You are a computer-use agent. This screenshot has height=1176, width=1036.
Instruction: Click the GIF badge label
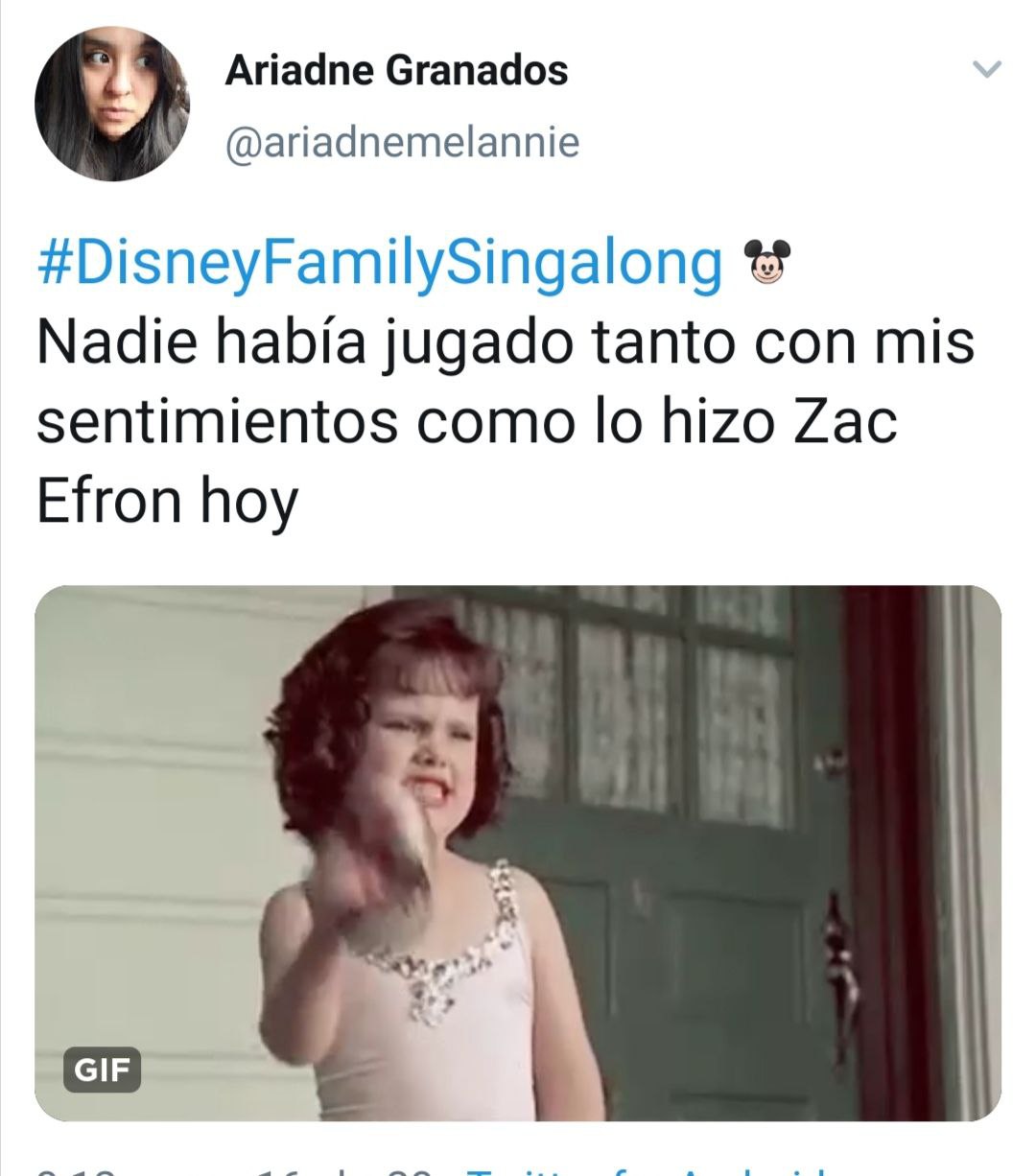click(x=102, y=1070)
